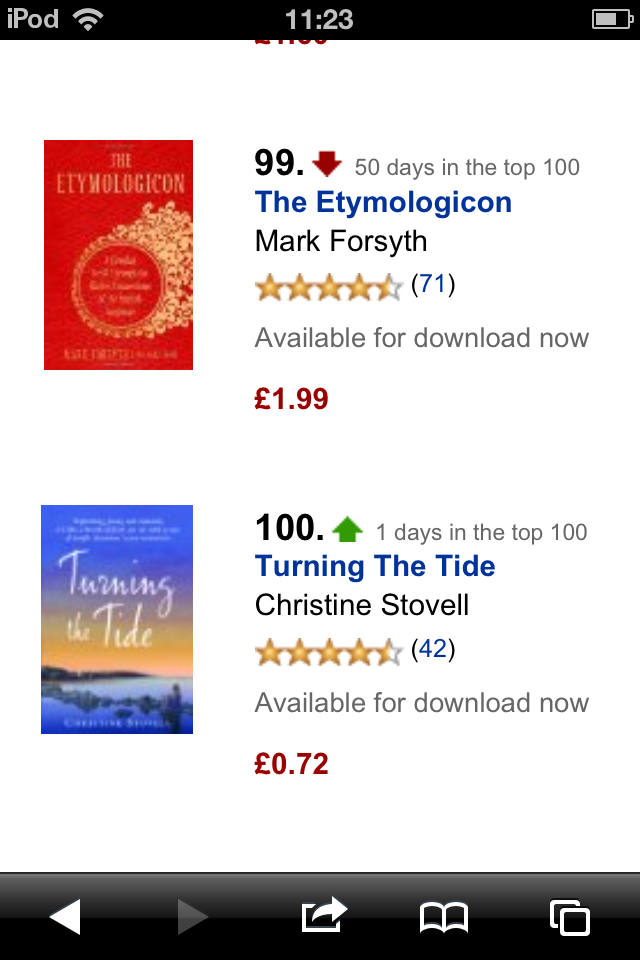This screenshot has width=640, height=960.
Task: Tap the 11:23 clock in status bar
Action: (x=319, y=19)
